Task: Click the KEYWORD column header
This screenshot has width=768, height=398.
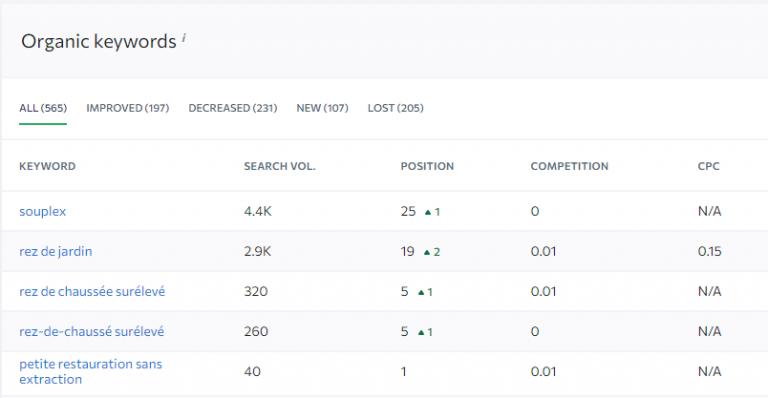Action: coord(48,166)
